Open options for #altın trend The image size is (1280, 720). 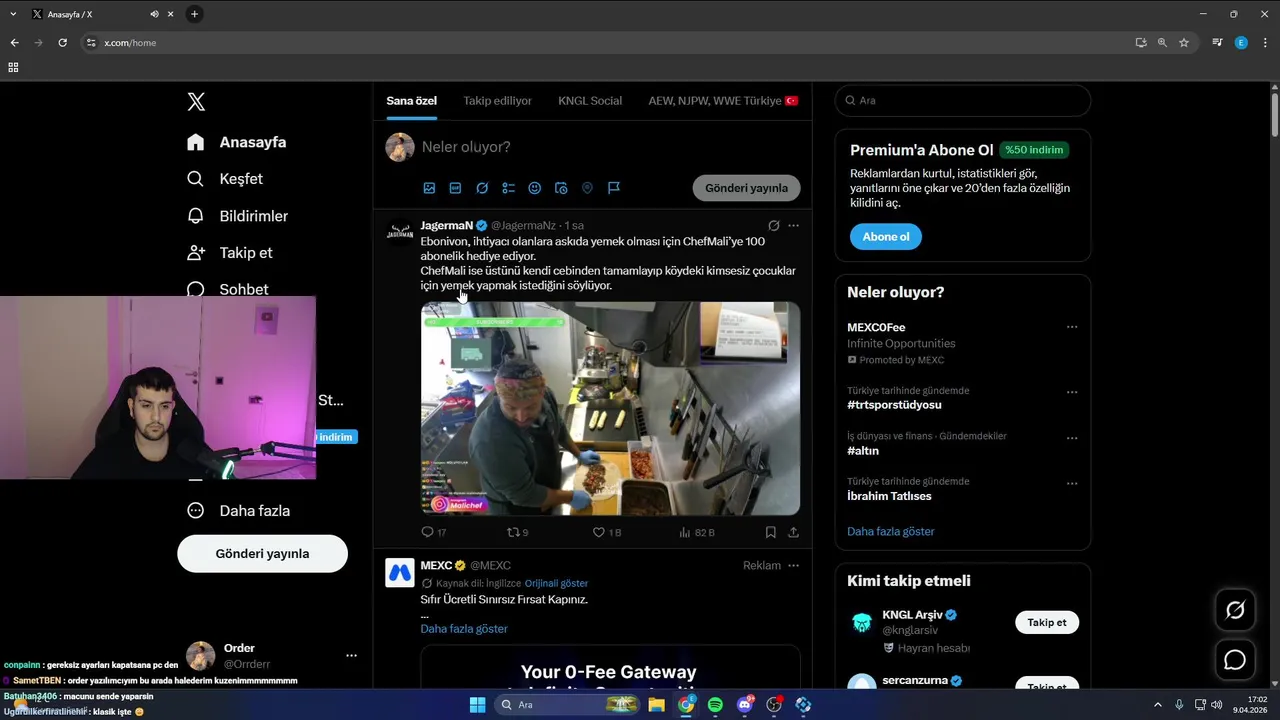pyautogui.click(x=1072, y=438)
